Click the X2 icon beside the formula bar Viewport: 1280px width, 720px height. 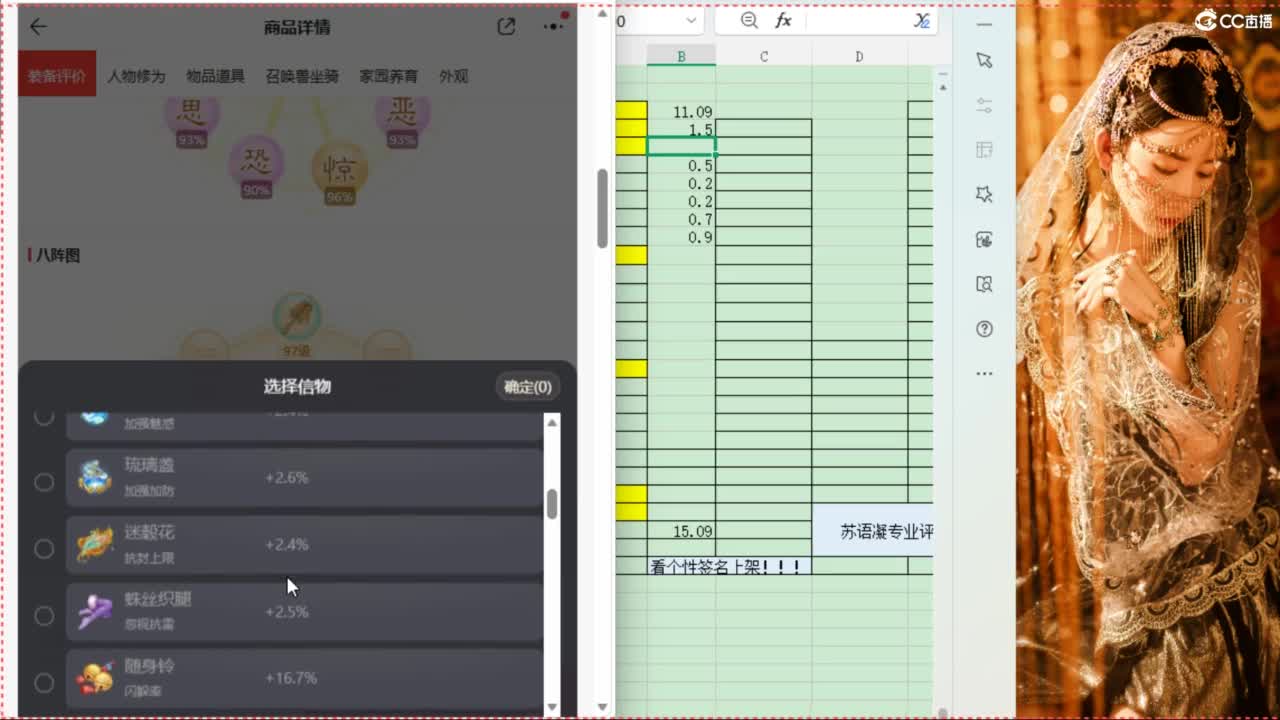click(x=921, y=20)
